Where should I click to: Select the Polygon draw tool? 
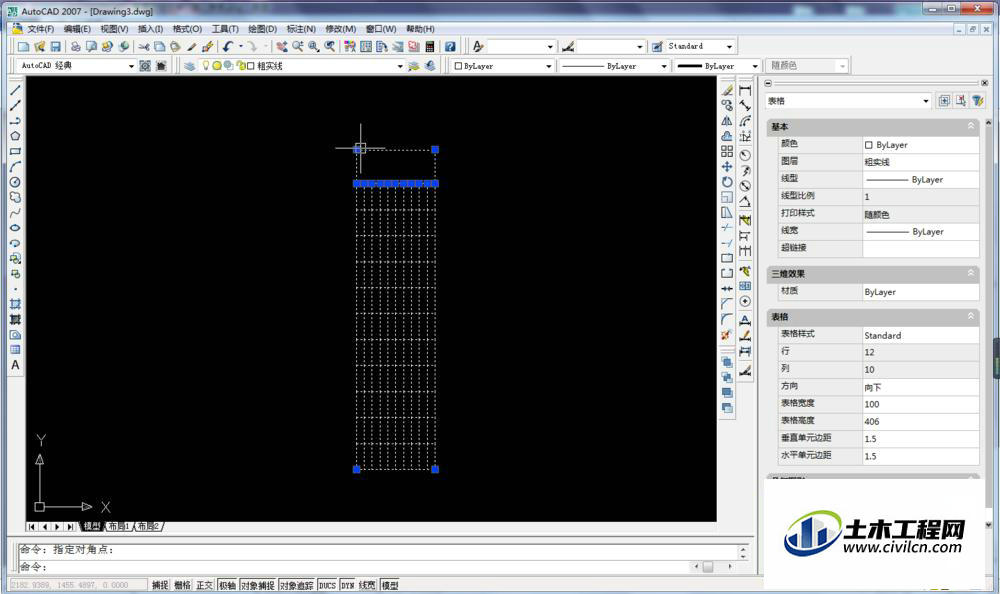(x=15, y=136)
